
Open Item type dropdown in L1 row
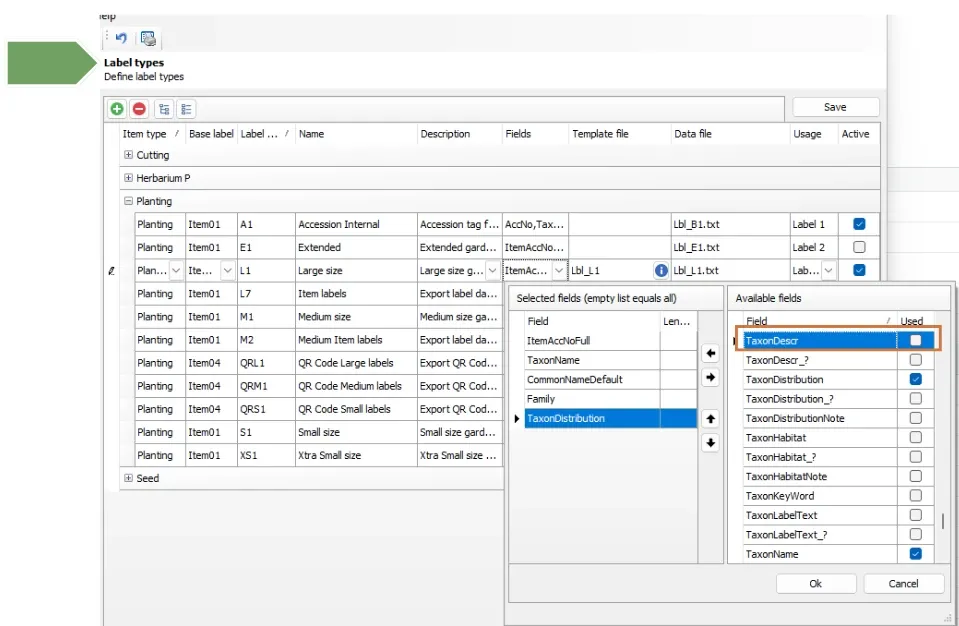coord(176,270)
